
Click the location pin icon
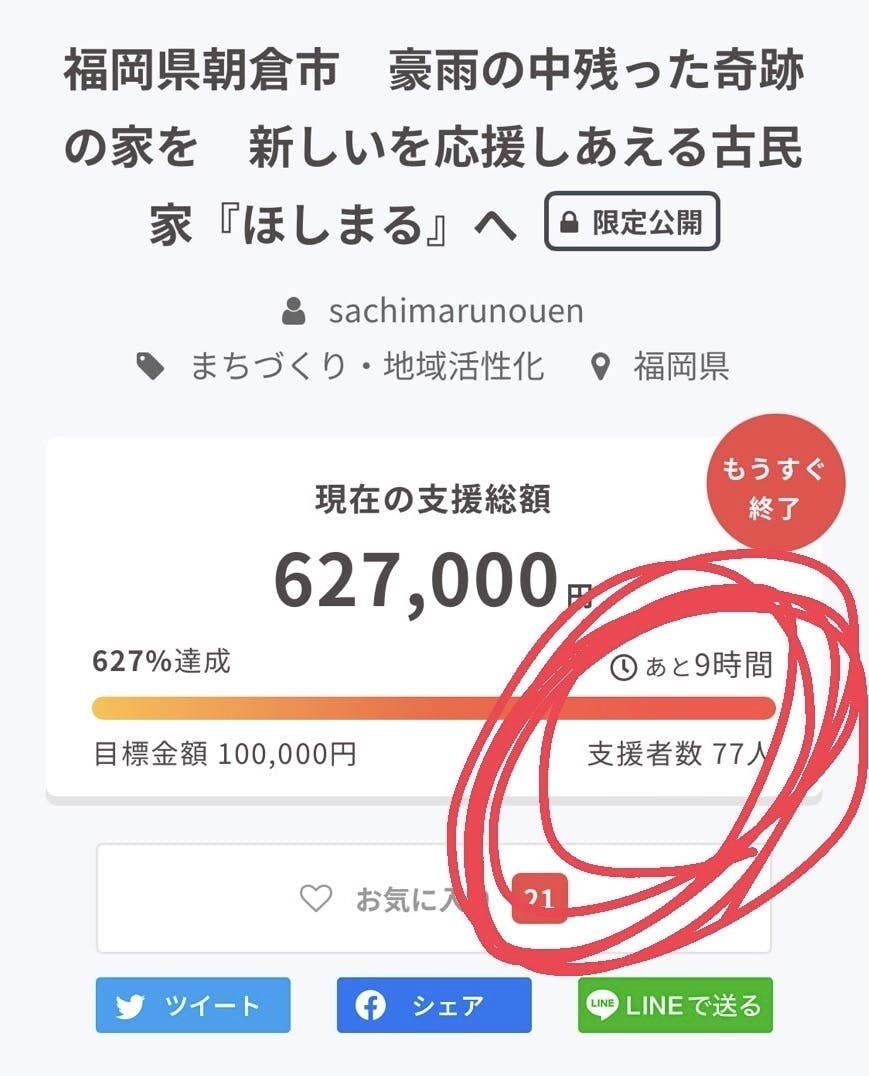point(600,367)
